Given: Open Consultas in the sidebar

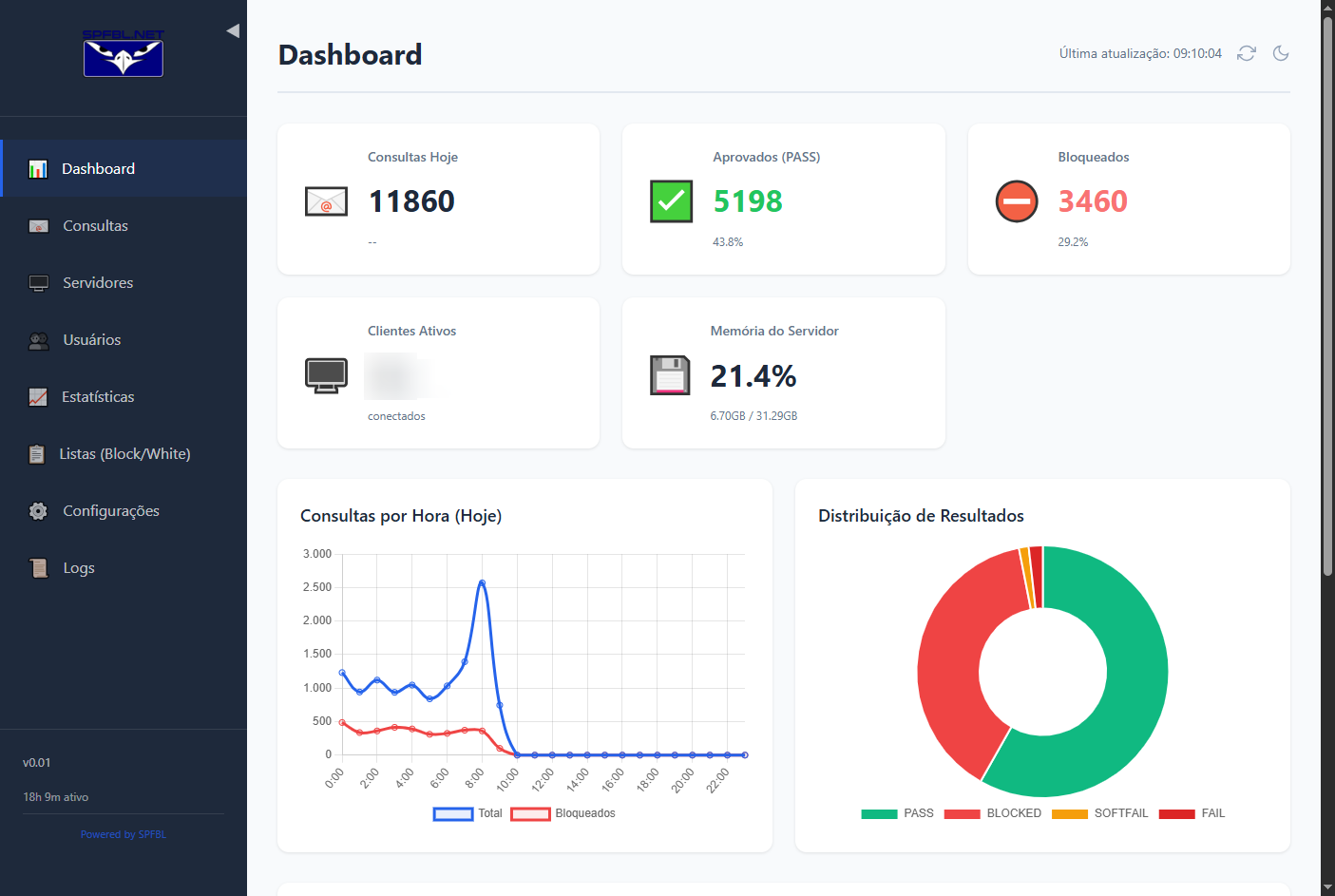Looking at the screenshot, I should coord(124,225).
